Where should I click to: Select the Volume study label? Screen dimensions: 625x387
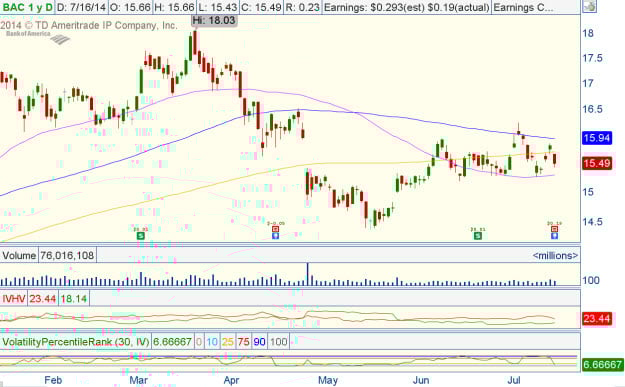[19, 255]
